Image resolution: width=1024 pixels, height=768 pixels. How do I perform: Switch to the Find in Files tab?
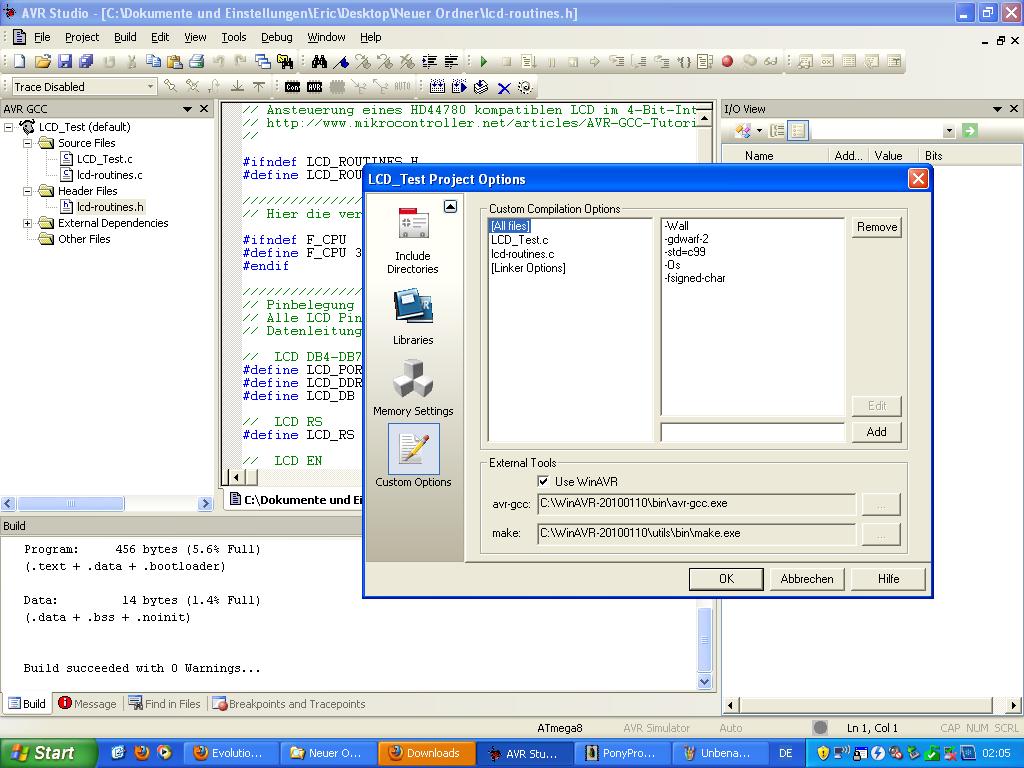[x=165, y=703]
